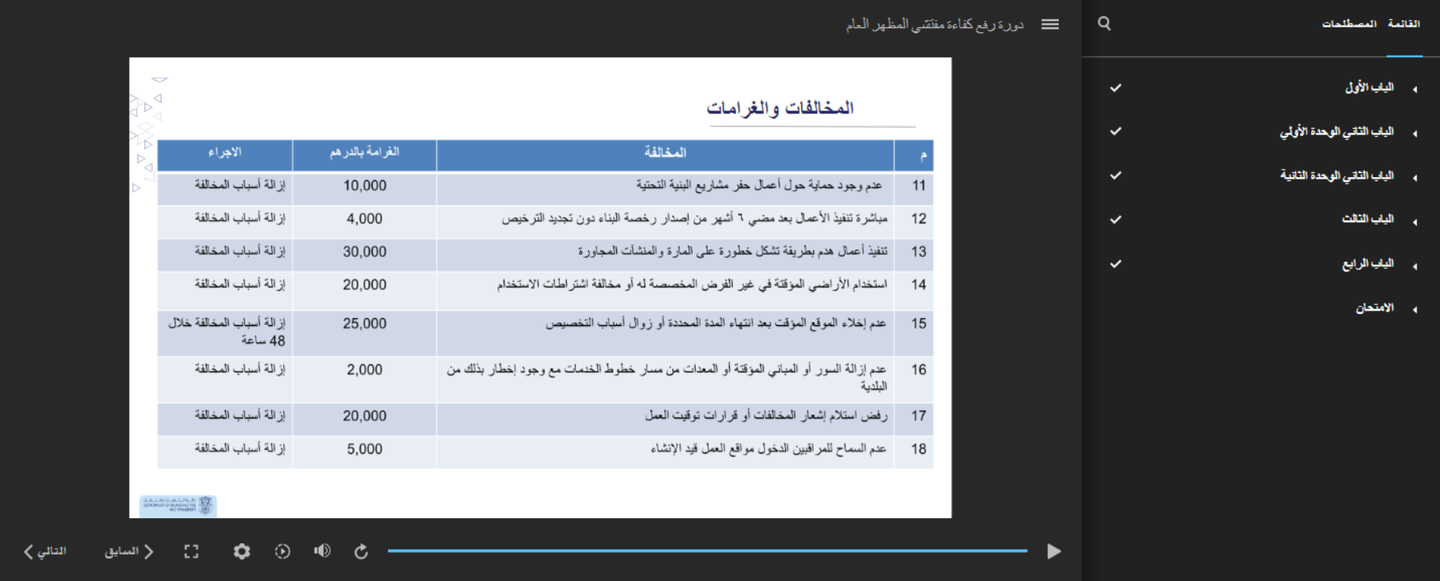The height and width of the screenshot is (581, 1440).
Task: Click the checkmark beside الباب الرابع
Action: [1116, 264]
